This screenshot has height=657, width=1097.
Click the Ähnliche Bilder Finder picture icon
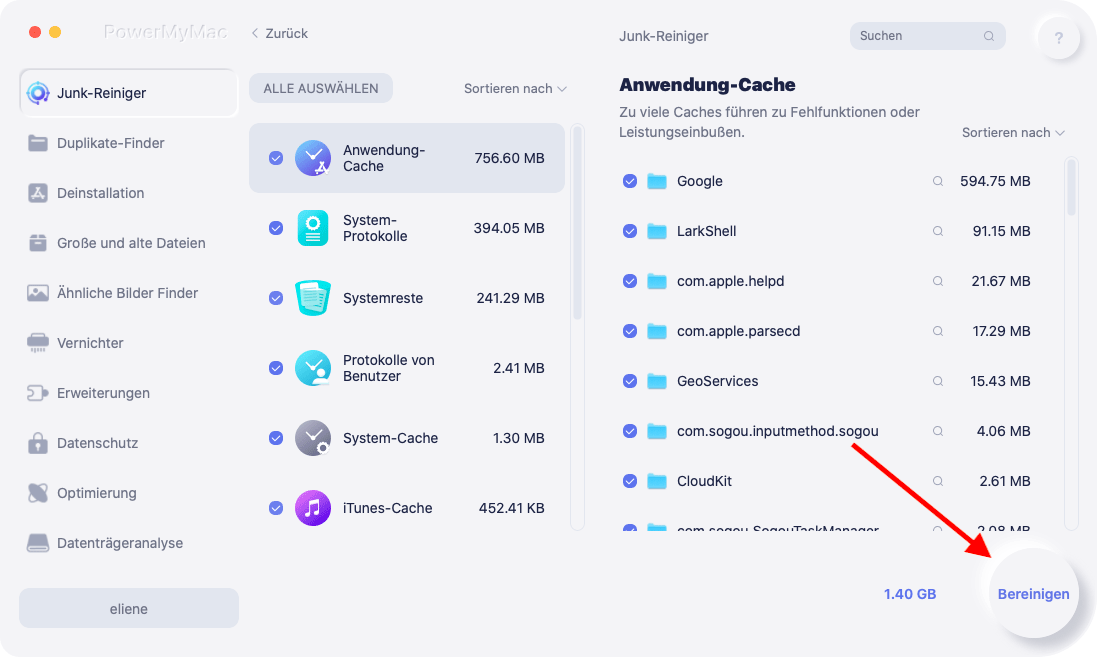(x=38, y=293)
